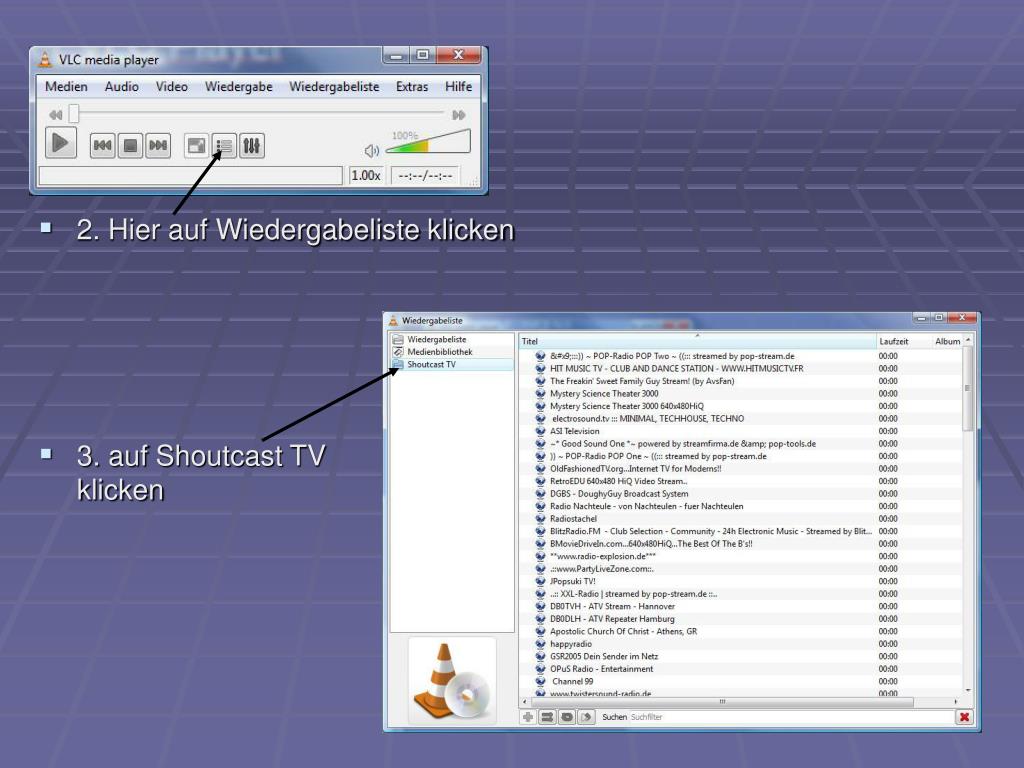Image resolution: width=1024 pixels, height=768 pixels.
Task: Open the Video menu
Action: click(x=172, y=86)
